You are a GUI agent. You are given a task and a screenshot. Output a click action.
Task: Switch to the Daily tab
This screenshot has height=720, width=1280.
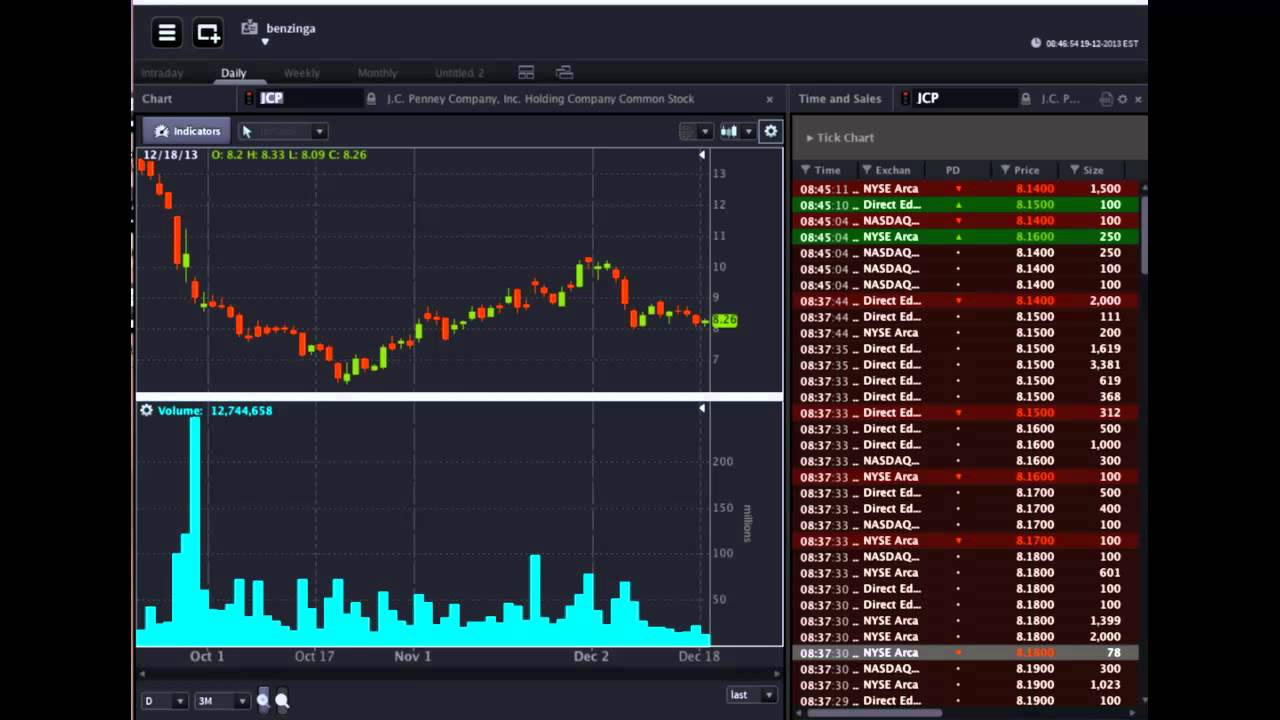(234, 73)
